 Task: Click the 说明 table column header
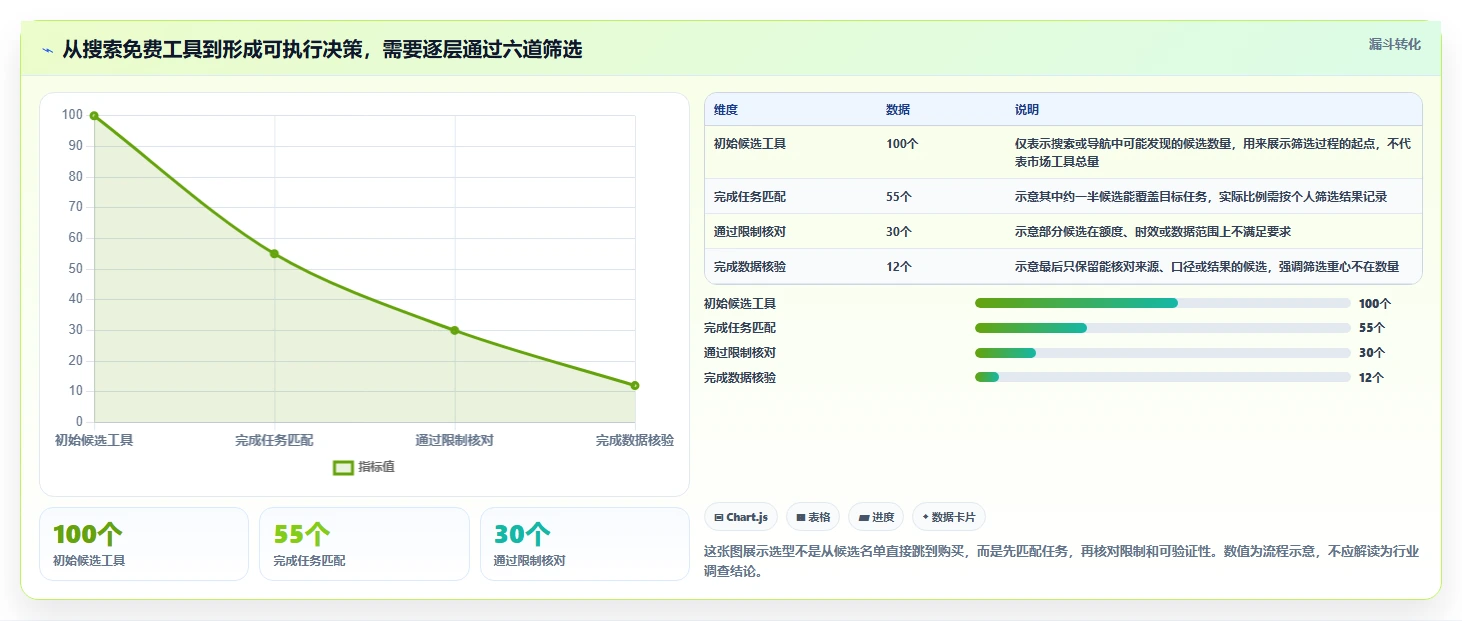(x=1027, y=110)
